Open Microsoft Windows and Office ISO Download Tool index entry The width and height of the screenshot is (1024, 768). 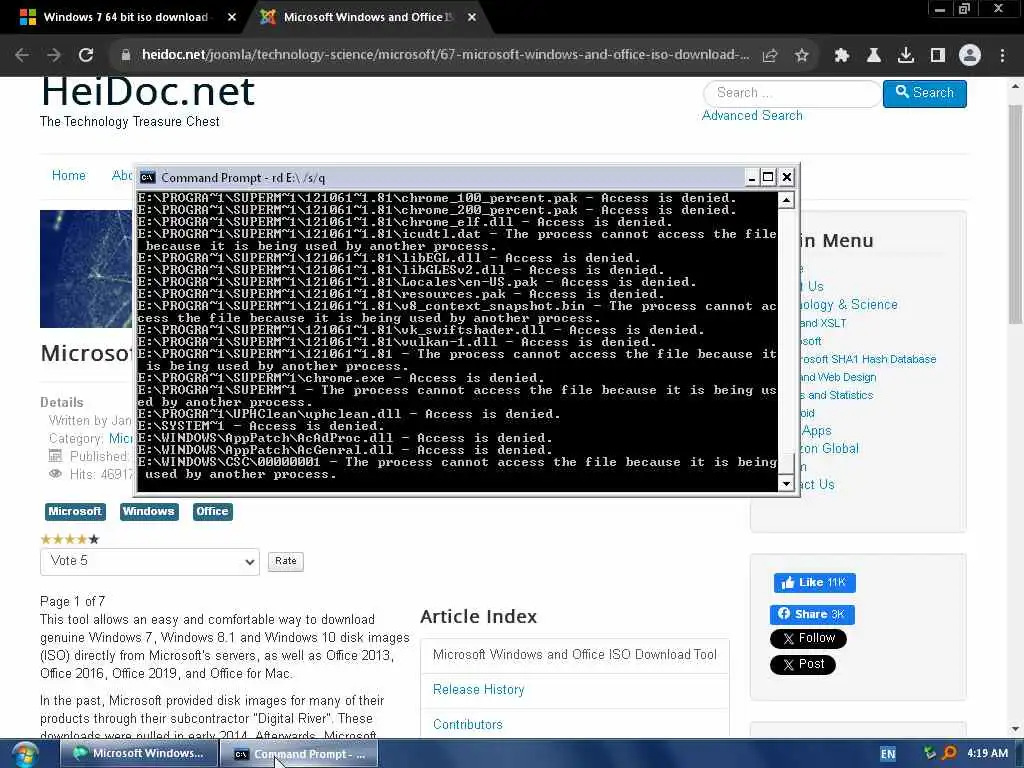[575, 655]
